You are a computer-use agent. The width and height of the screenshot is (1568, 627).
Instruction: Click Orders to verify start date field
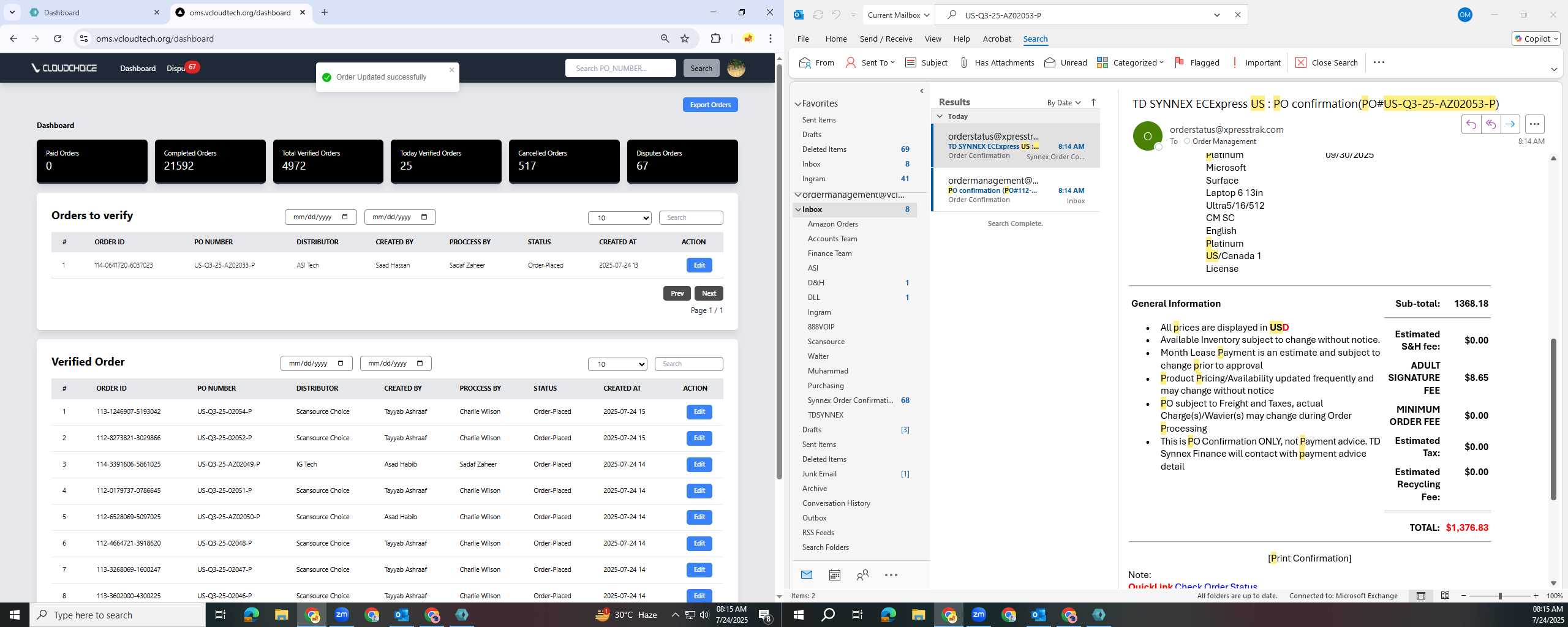[x=321, y=217]
